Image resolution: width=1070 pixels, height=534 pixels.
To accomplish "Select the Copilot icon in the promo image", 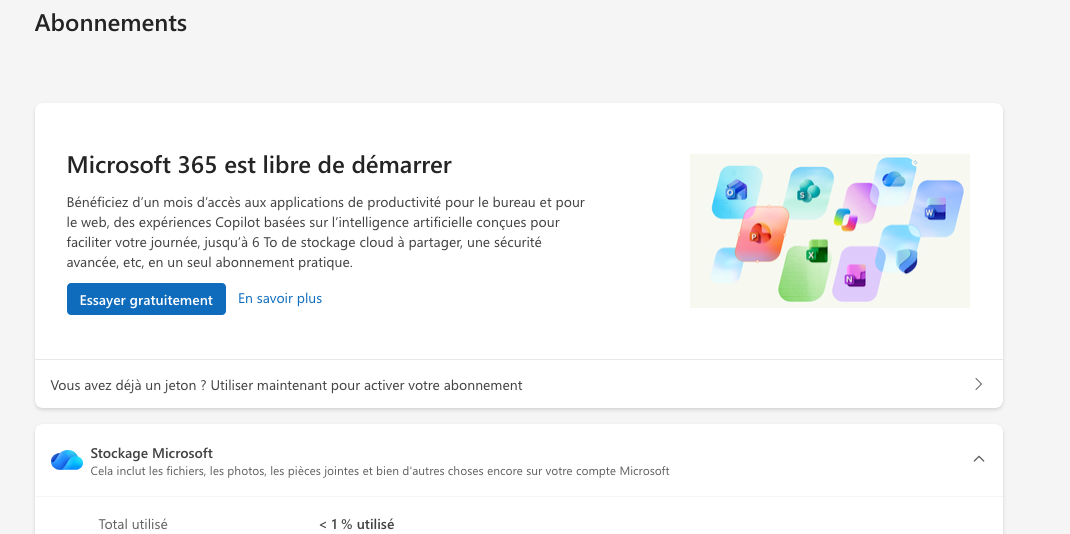I will coord(845,219).
